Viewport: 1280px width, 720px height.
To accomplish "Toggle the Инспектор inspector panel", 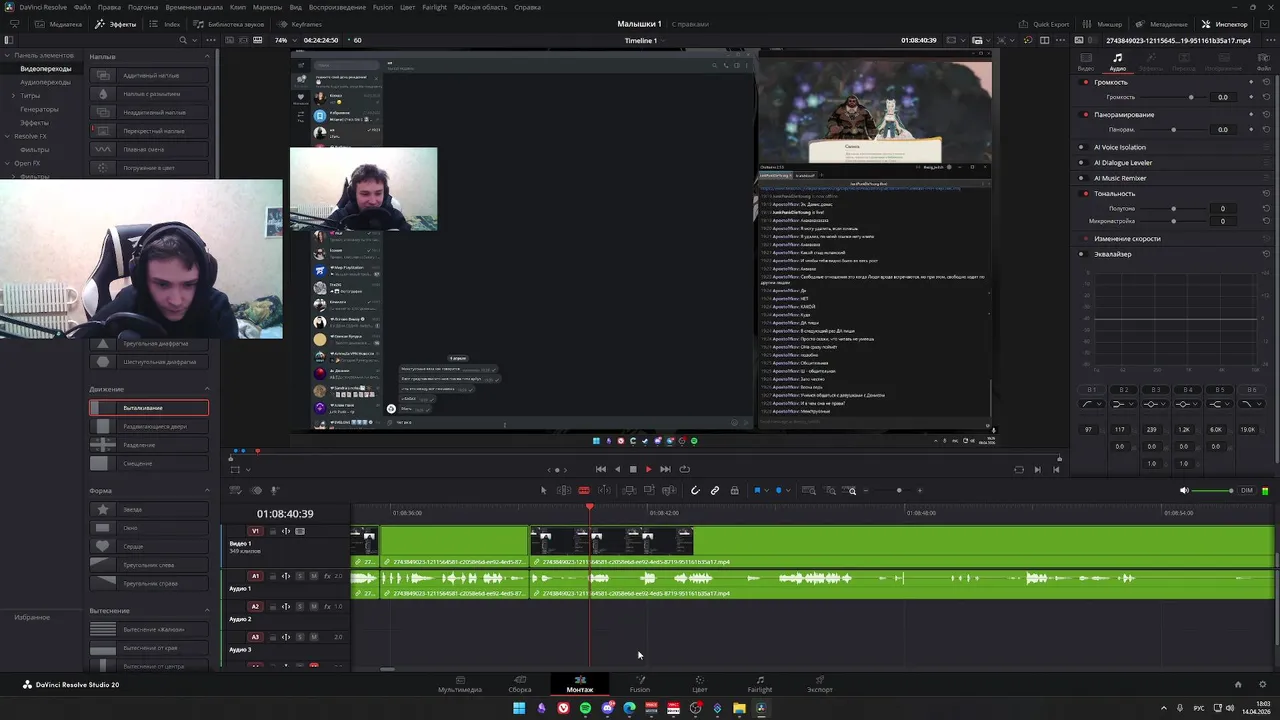I will tap(1225, 24).
